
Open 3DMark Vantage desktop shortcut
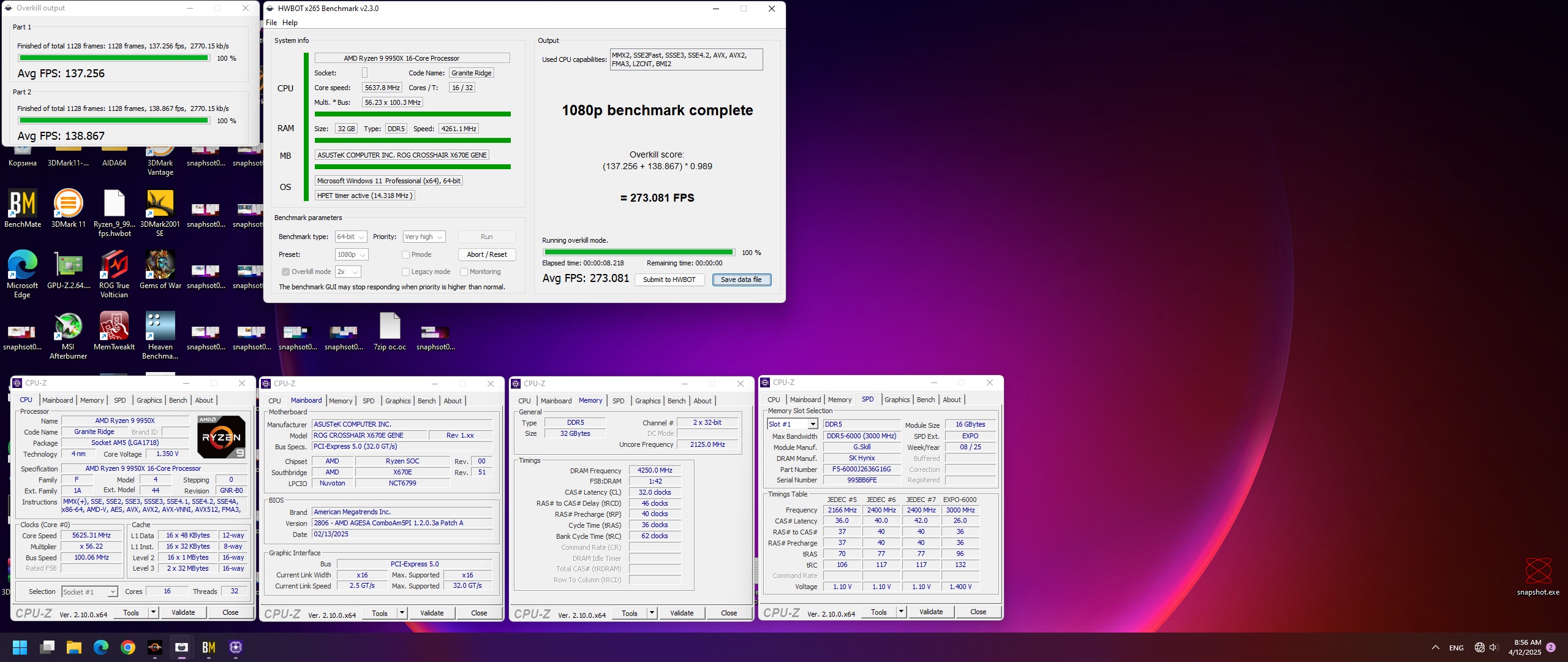point(160,161)
